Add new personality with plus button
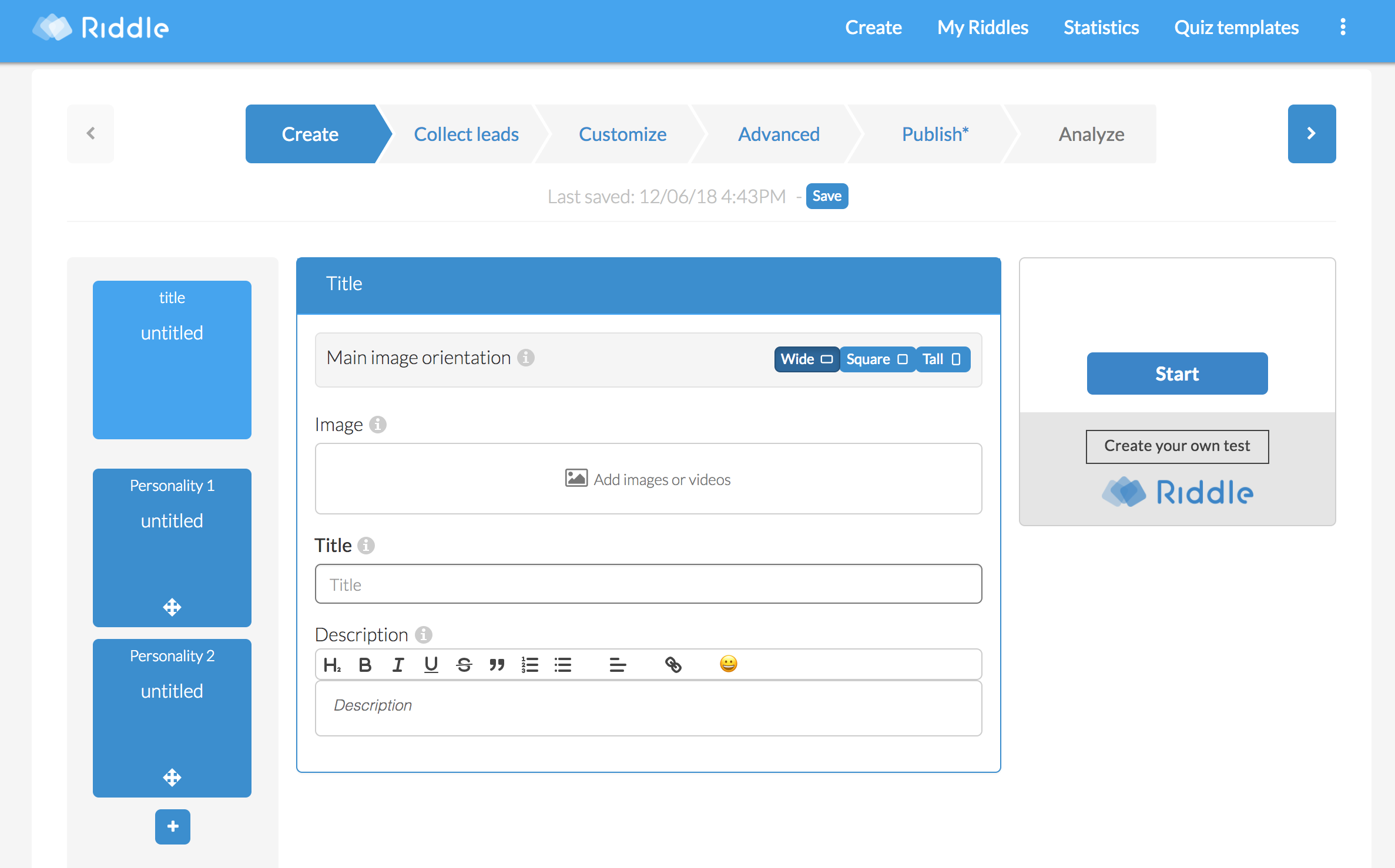Image resolution: width=1395 pixels, height=868 pixels. pos(173,826)
